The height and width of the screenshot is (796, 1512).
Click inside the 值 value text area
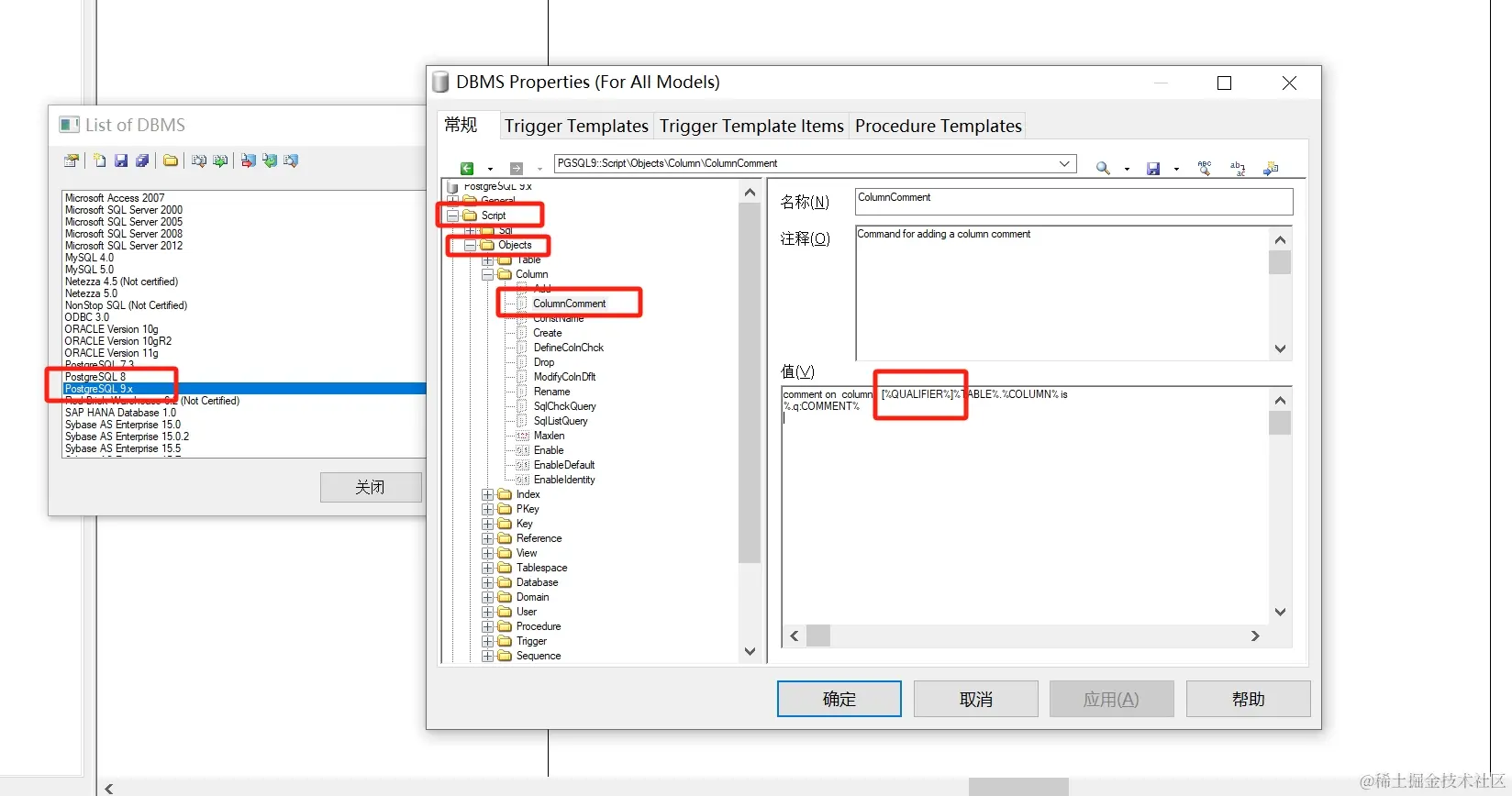[1025, 504]
